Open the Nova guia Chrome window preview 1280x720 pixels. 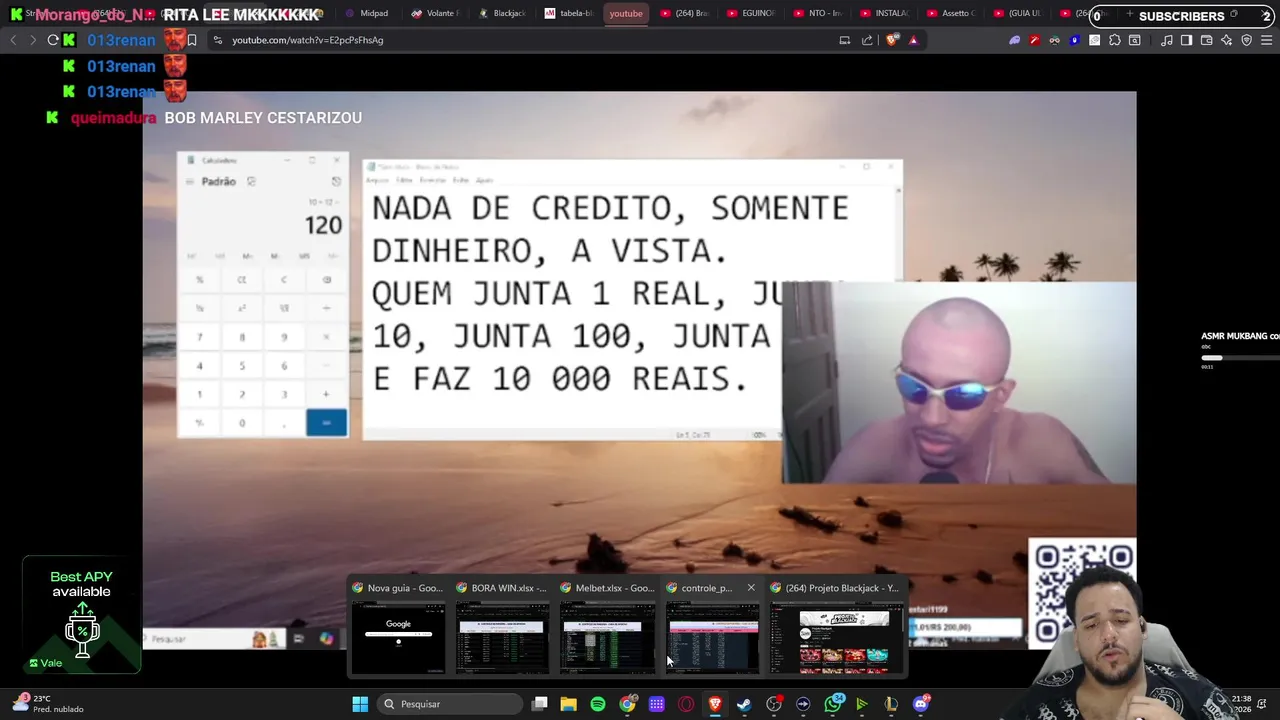click(398, 627)
